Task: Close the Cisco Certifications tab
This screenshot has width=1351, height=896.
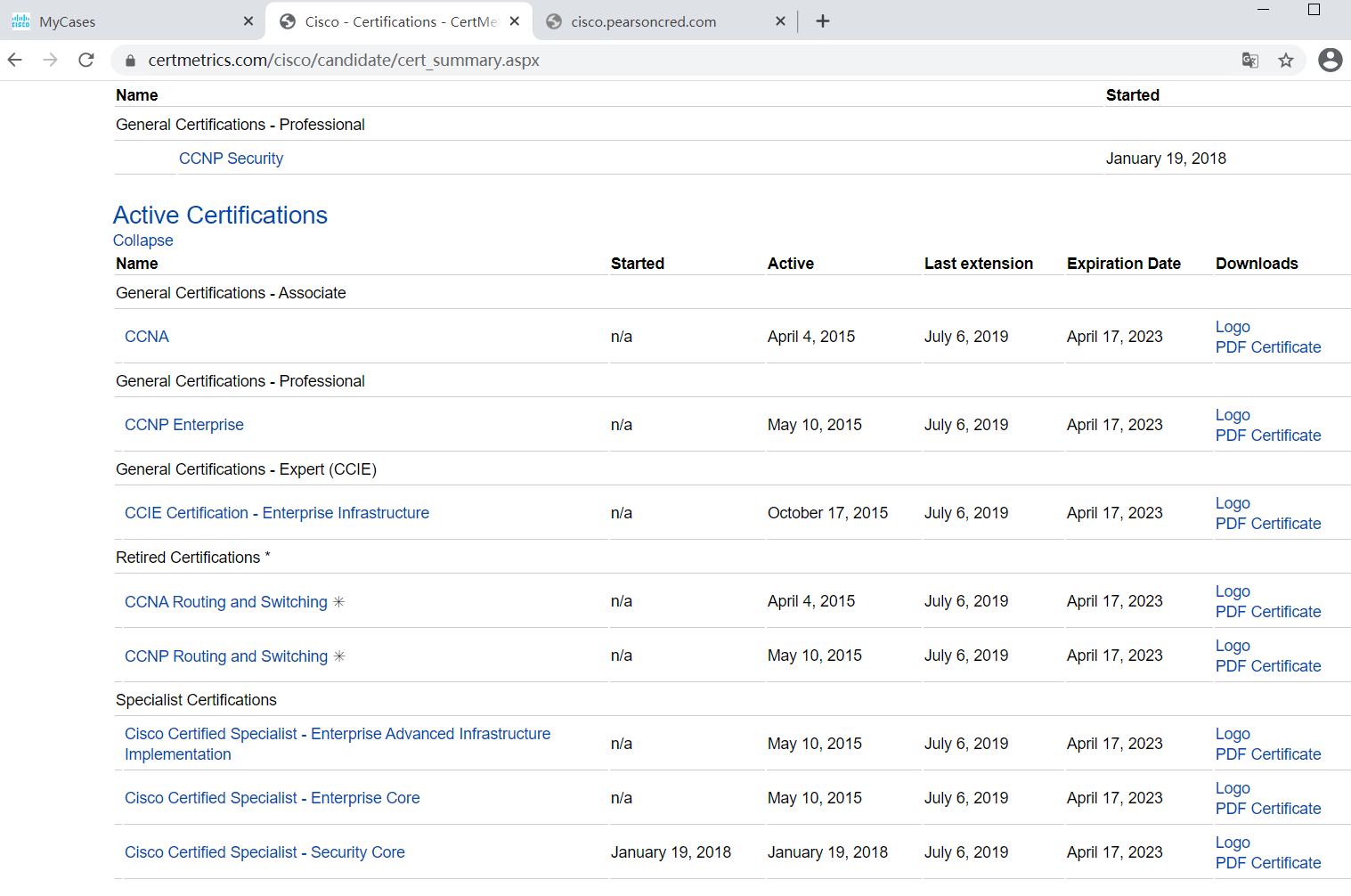Action: [x=515, y=20]
